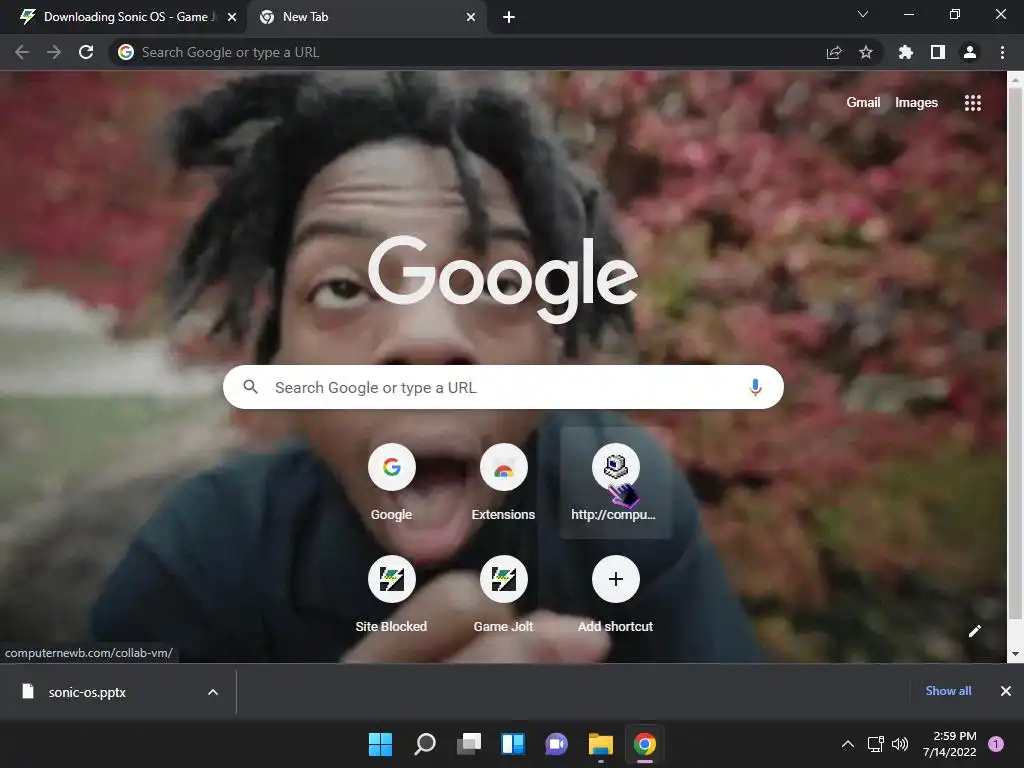Screen dimensions: 1024x768
Task: Close the downloads bar
Action: click(1006, 691)
